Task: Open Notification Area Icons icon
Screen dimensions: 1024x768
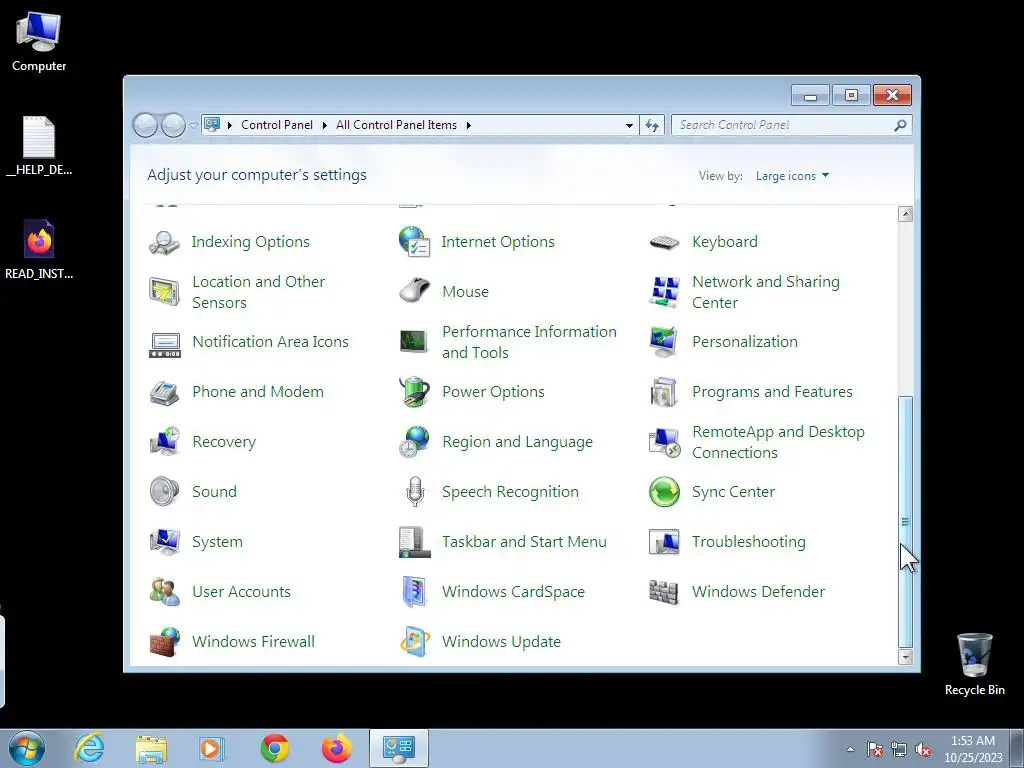Action: pos(165,344)
